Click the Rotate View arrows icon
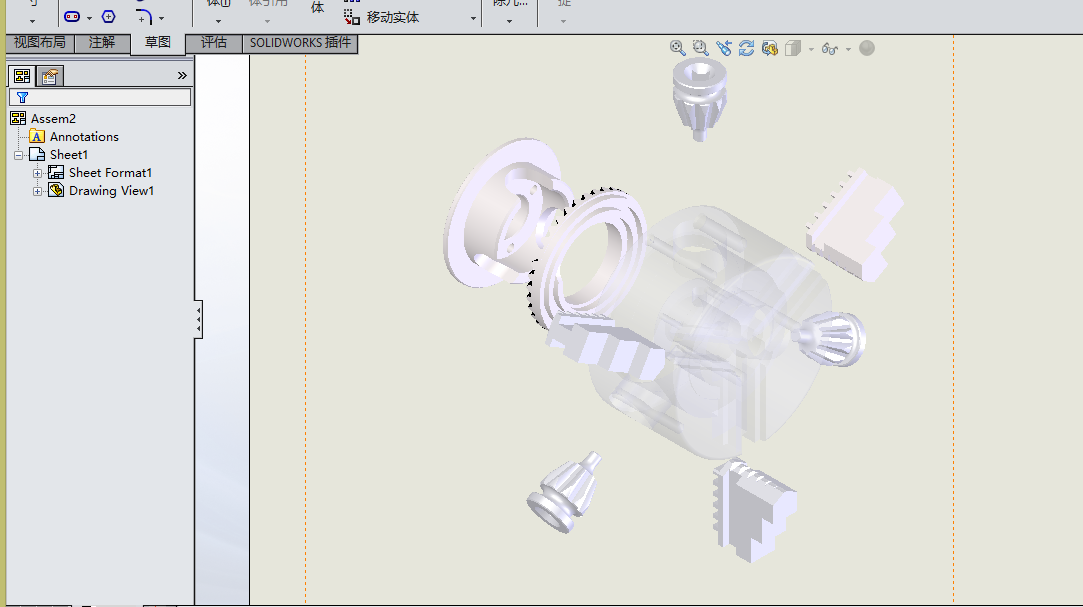The height and width of the screenshot is (607, 1083). click(747, 48)
